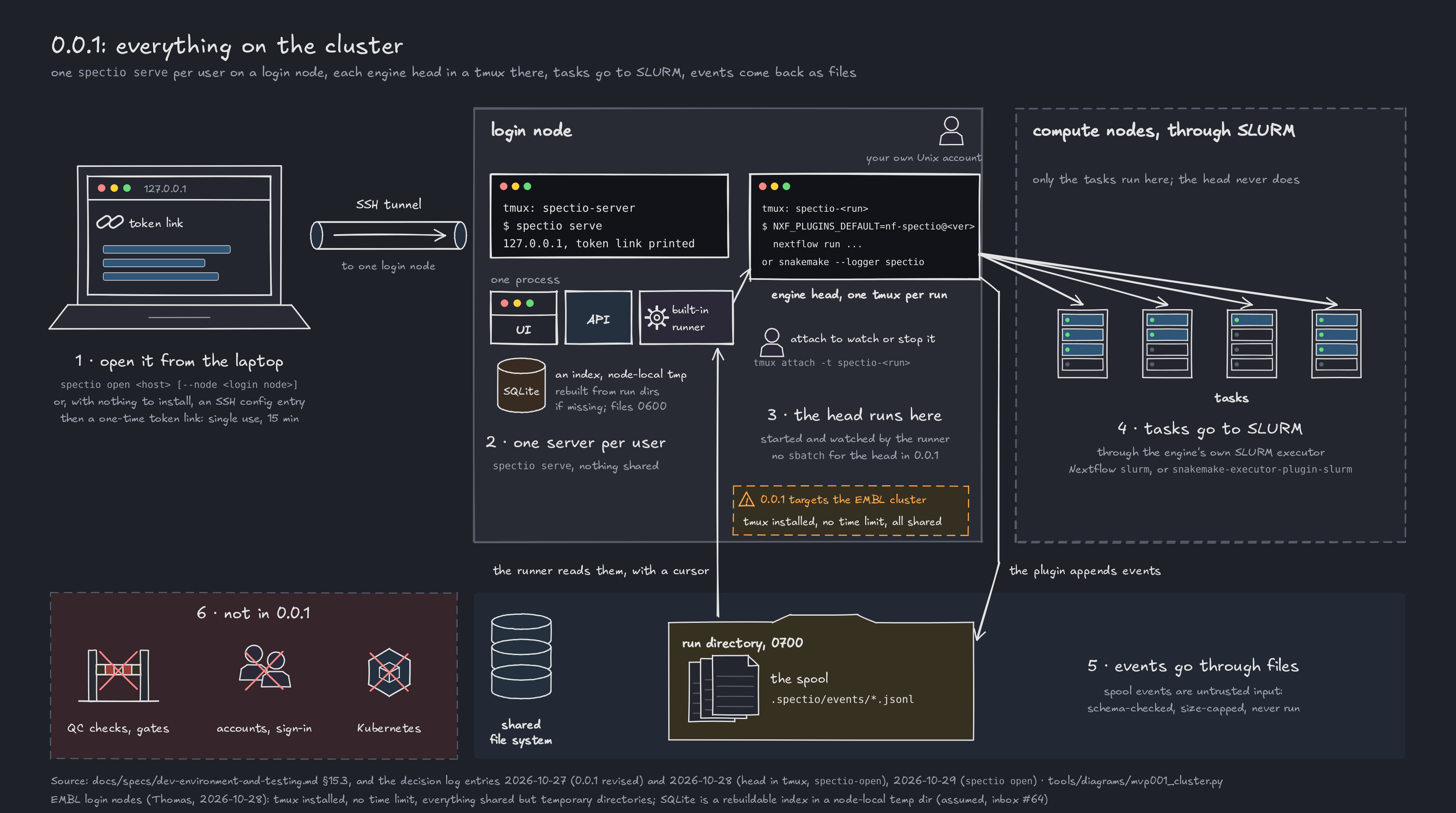
Task: Click "only the tasks run here" sentence
Action: [x=1166, y=179]
